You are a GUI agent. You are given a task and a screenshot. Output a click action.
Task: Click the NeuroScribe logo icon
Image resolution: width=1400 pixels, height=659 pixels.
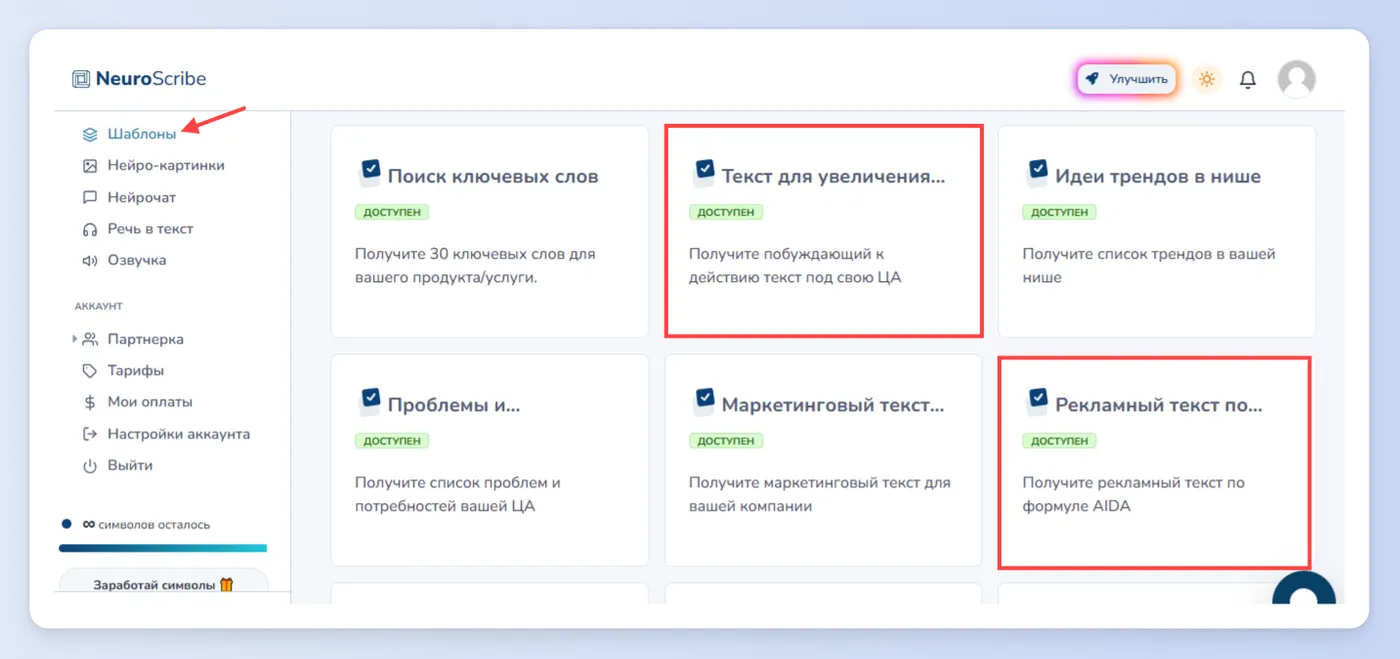81,79
